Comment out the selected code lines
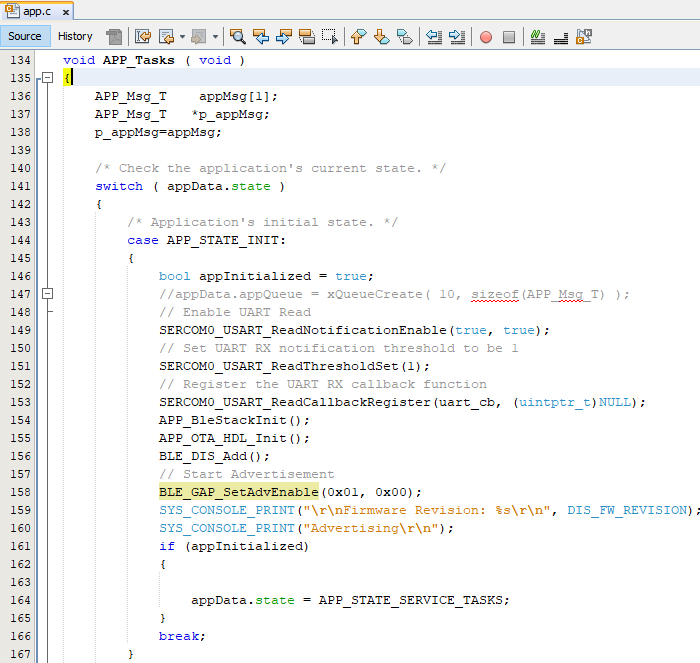Viewport: 700px width, 663px height. 537,37
